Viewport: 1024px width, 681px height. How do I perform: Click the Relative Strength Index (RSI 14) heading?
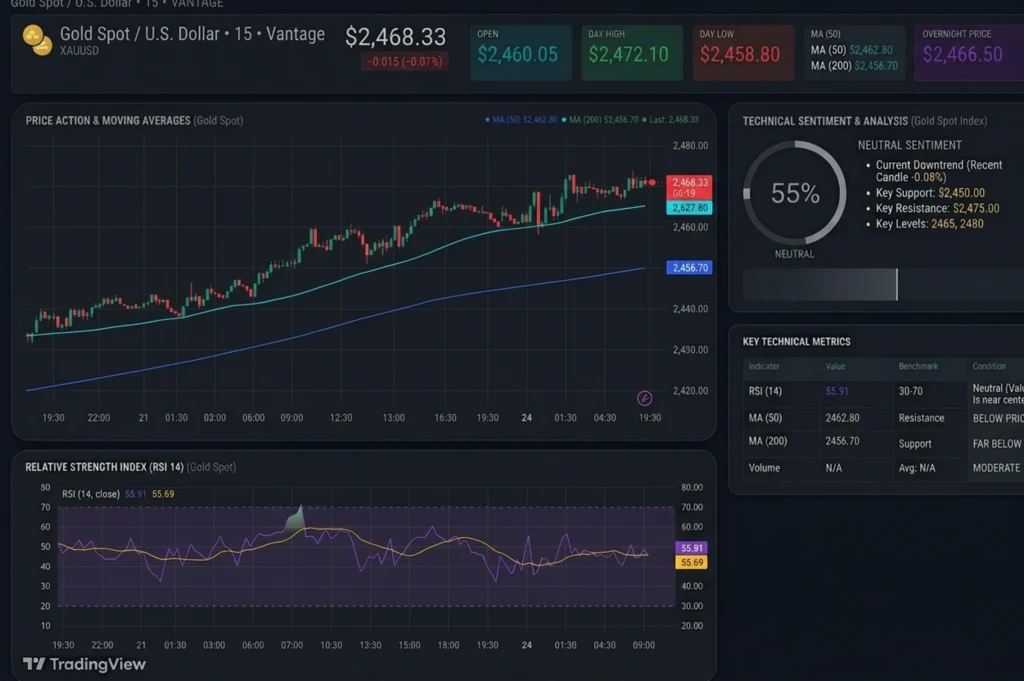click(104, 467)
